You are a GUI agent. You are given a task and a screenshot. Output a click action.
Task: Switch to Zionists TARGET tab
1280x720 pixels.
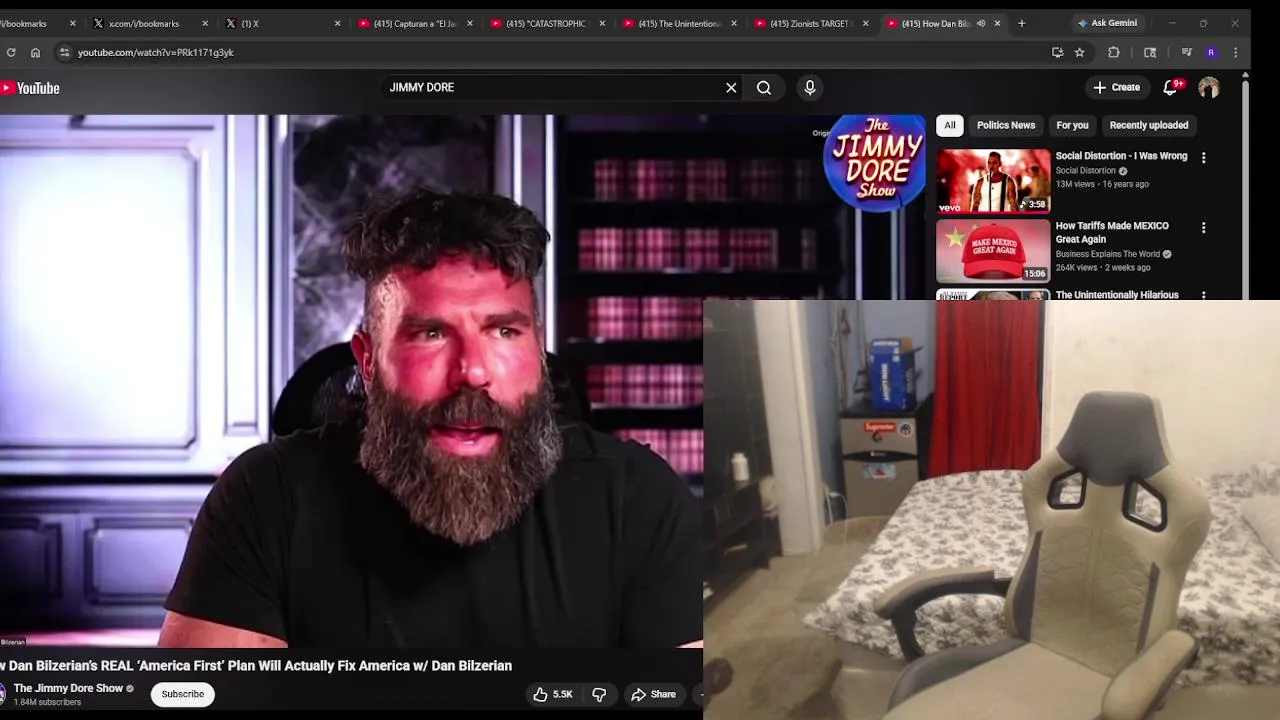810,23
